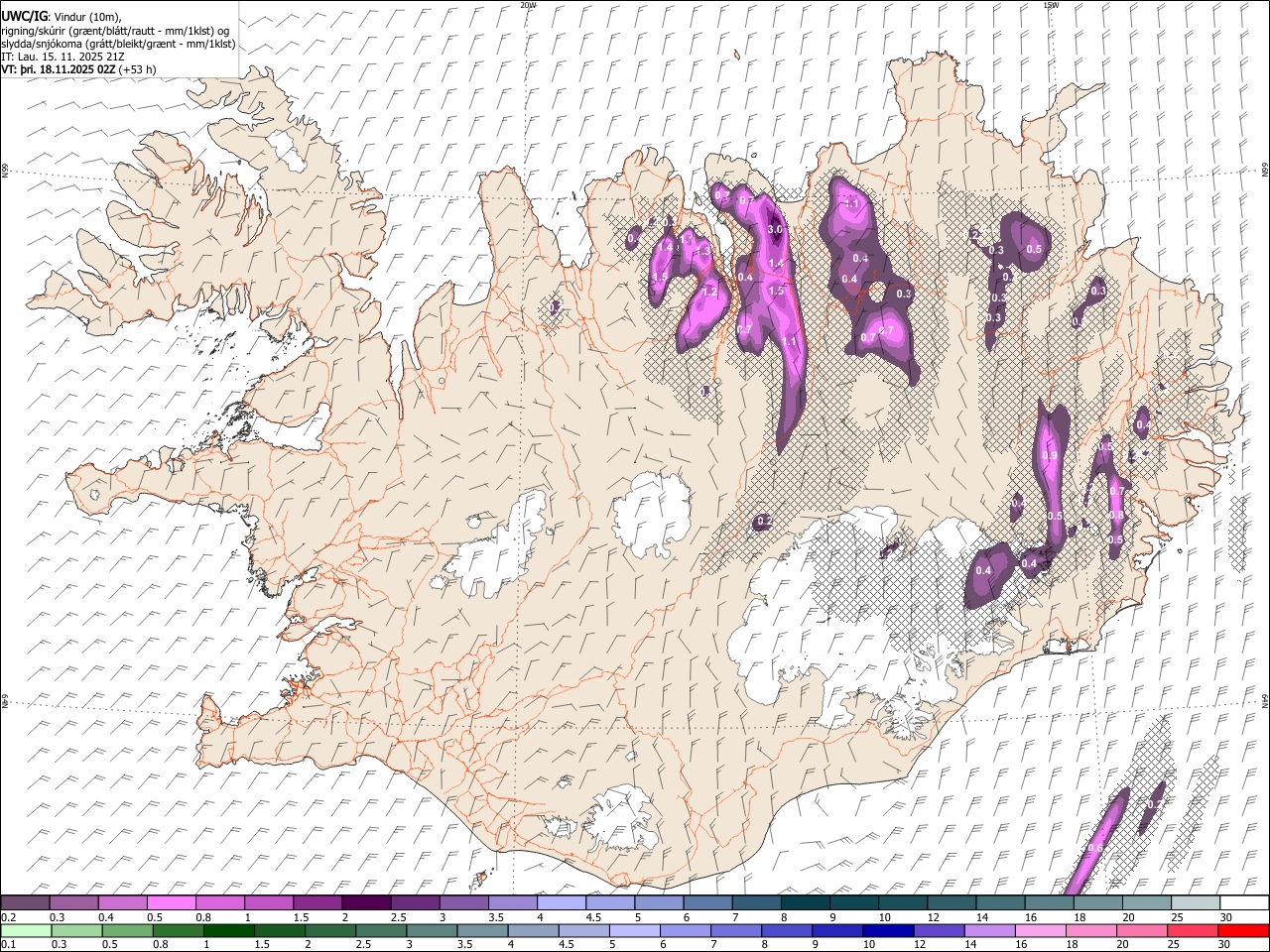Click the upper legend label 0.2

pos(8,917)
